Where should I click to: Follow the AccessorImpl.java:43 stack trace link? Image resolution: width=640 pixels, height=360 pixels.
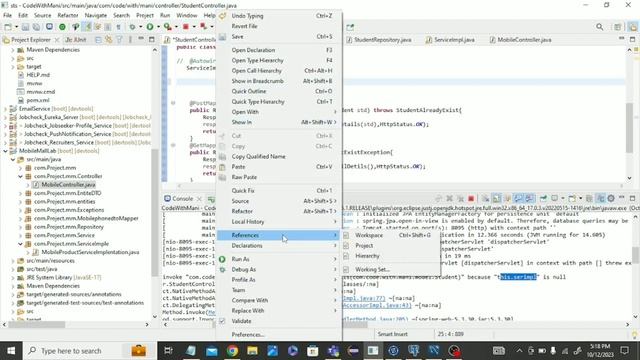[377, 305]
